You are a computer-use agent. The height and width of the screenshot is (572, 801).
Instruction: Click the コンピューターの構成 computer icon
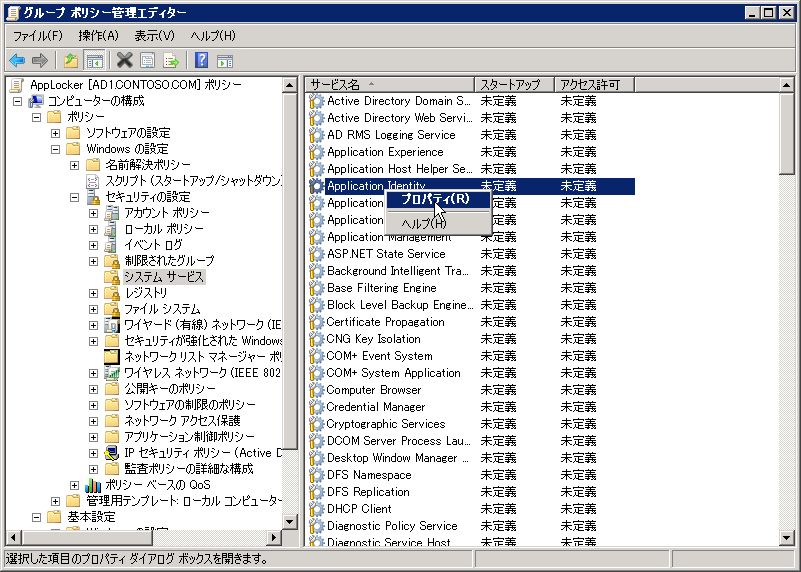coord(36,101)
